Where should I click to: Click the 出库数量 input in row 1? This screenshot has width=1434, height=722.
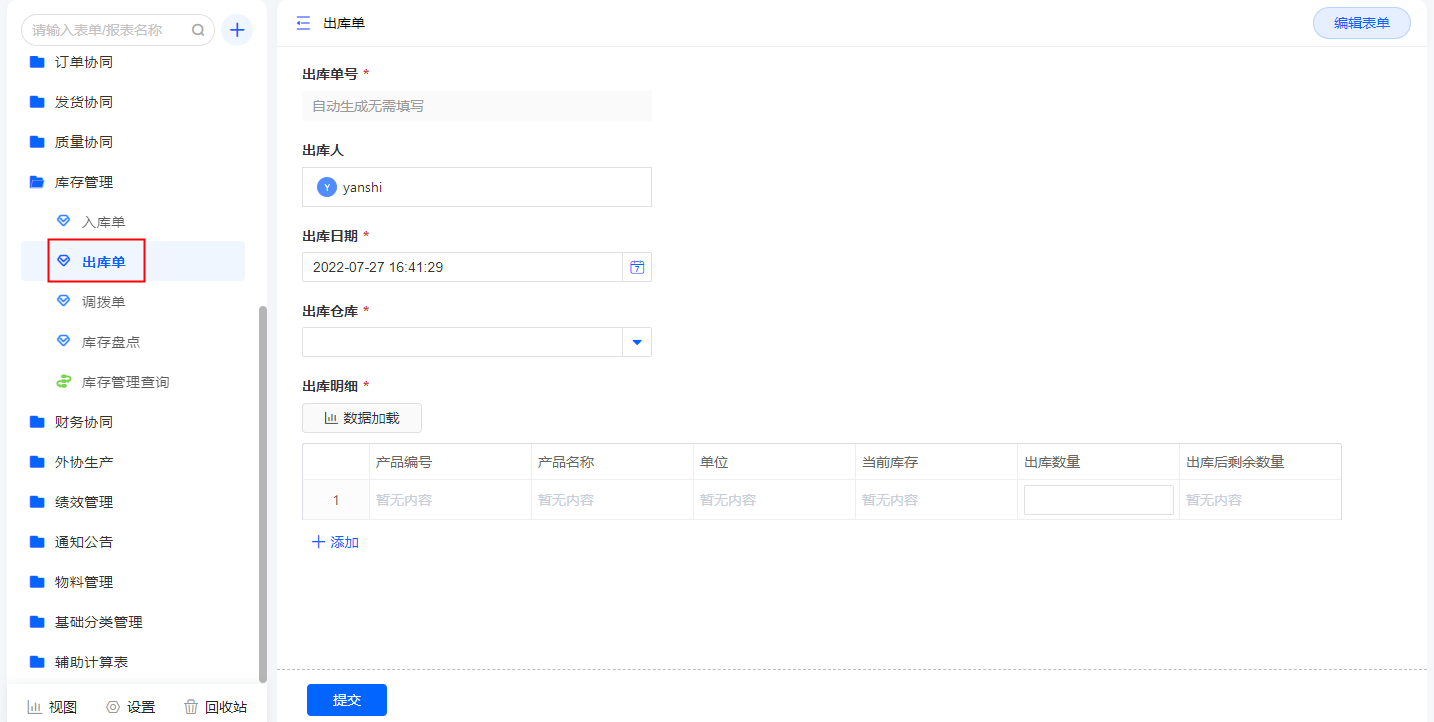click(1098, 500)
